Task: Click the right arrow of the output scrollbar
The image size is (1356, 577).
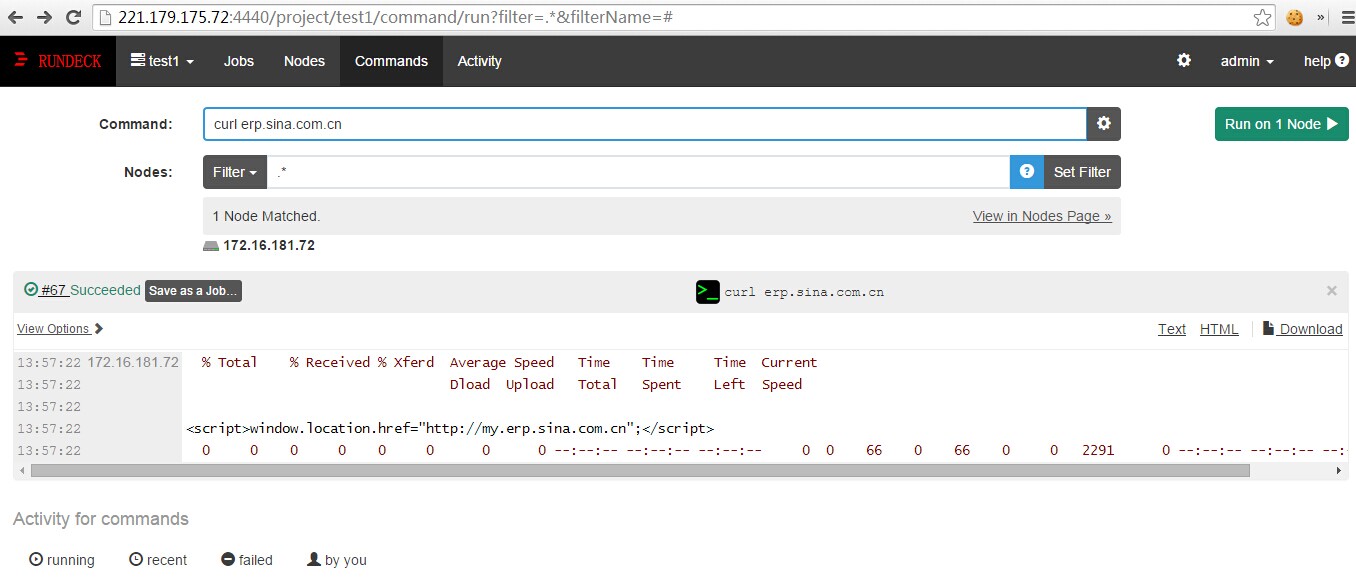Action: 1342,470
